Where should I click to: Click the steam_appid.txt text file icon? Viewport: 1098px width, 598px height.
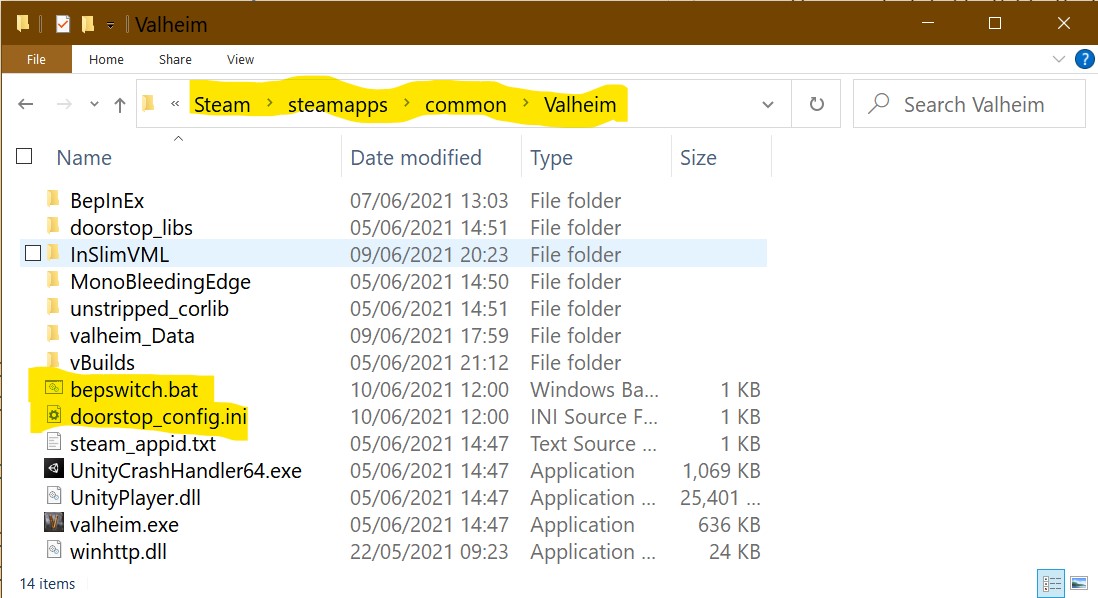click(x=54, y=443)
